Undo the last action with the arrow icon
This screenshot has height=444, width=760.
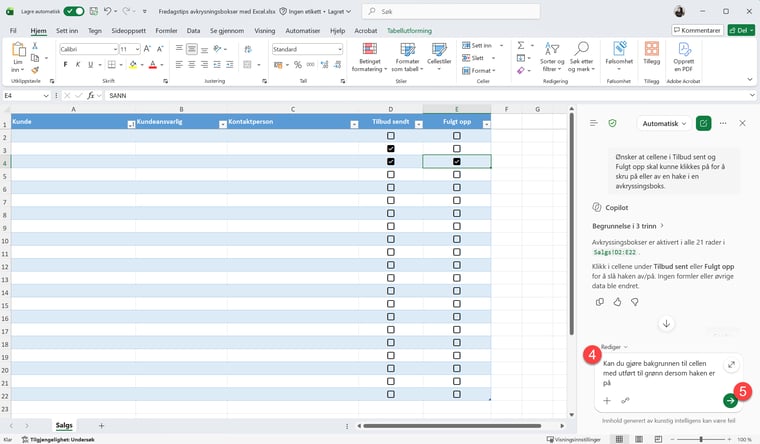(108, 11)
